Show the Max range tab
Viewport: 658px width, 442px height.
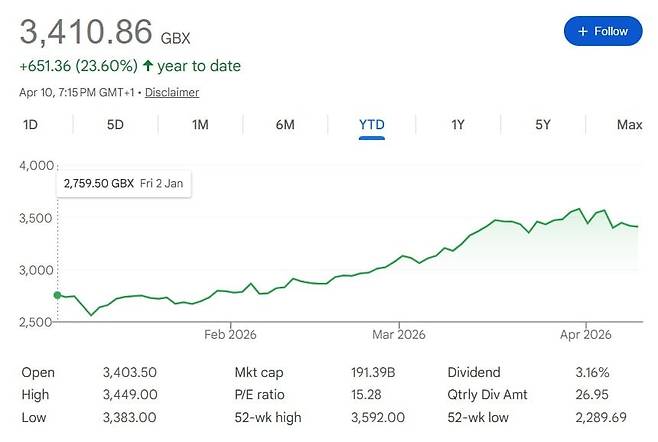pyautogui.click(x=629, y=125)
